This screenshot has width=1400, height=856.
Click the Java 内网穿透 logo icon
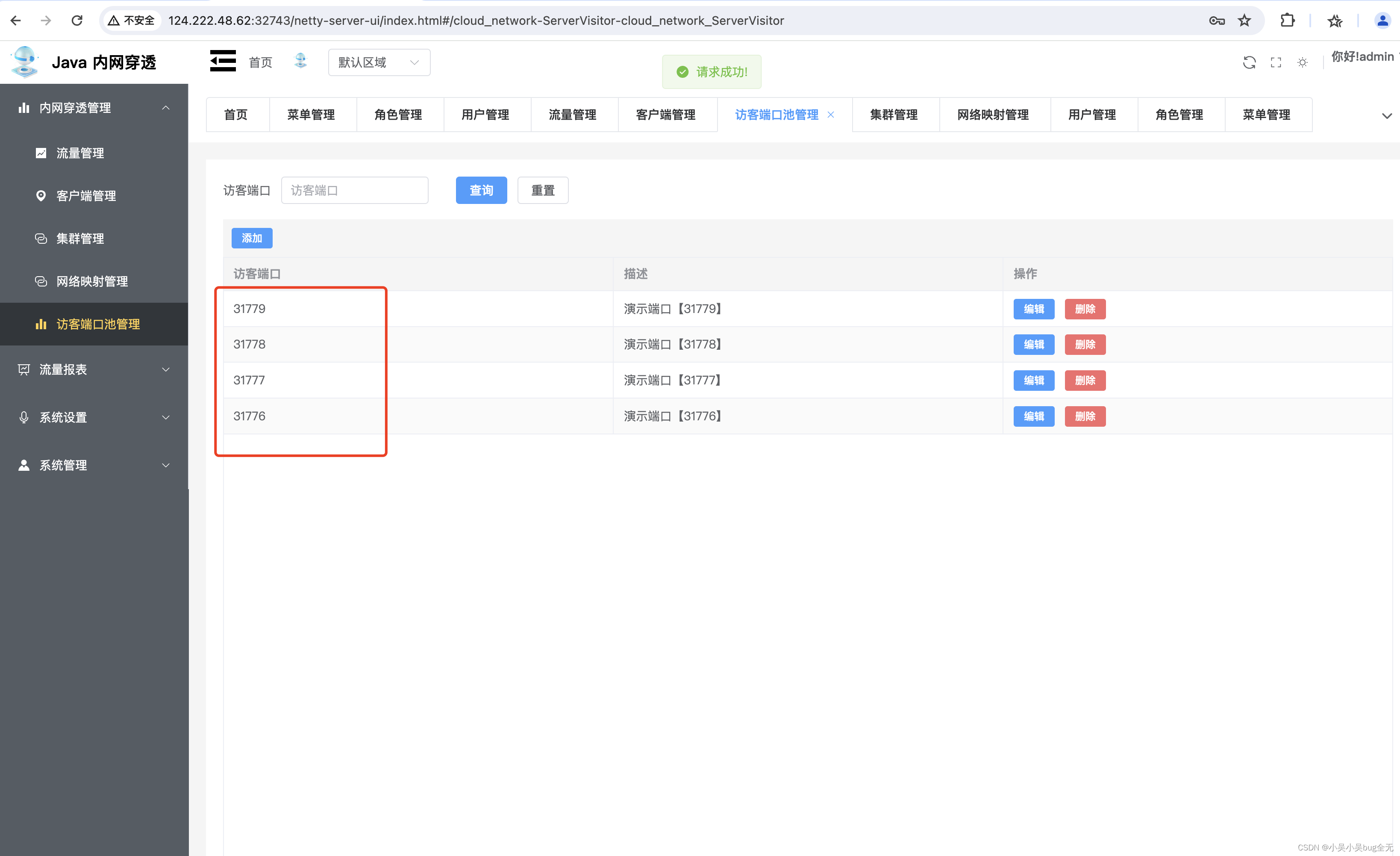point(25,62)
